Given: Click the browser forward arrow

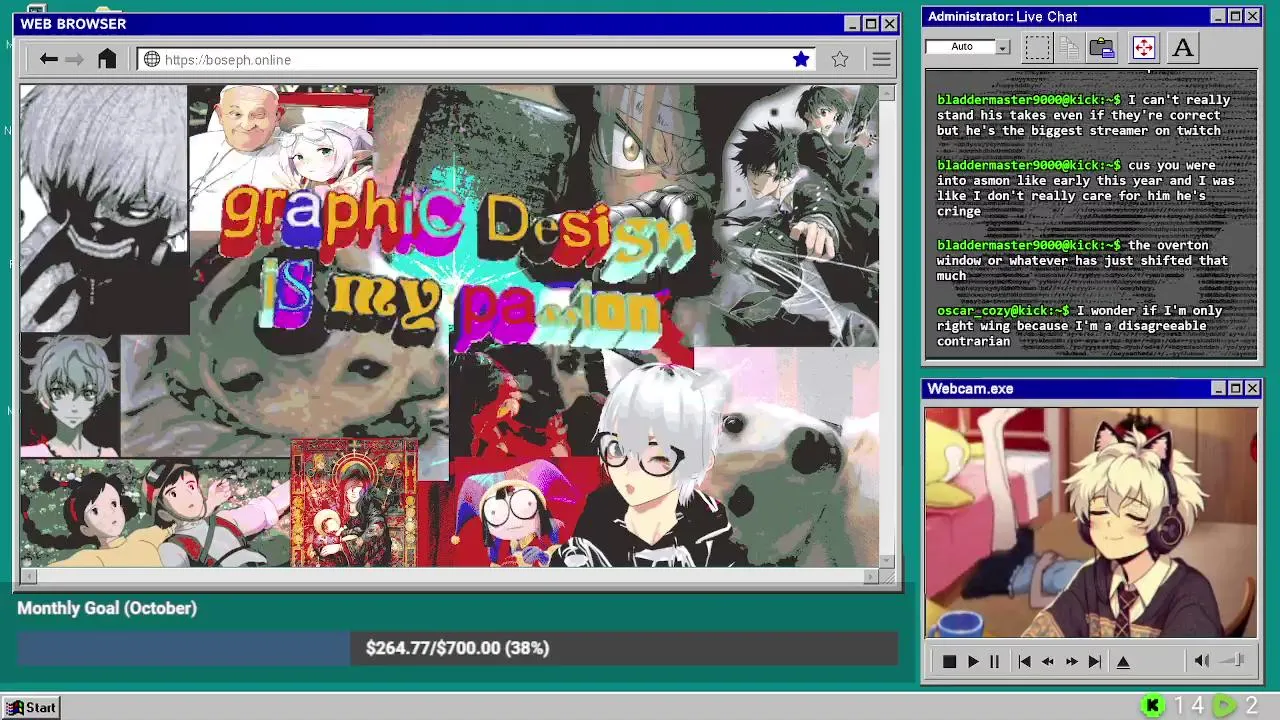Looking at the screenshot, I should (75, 59).
